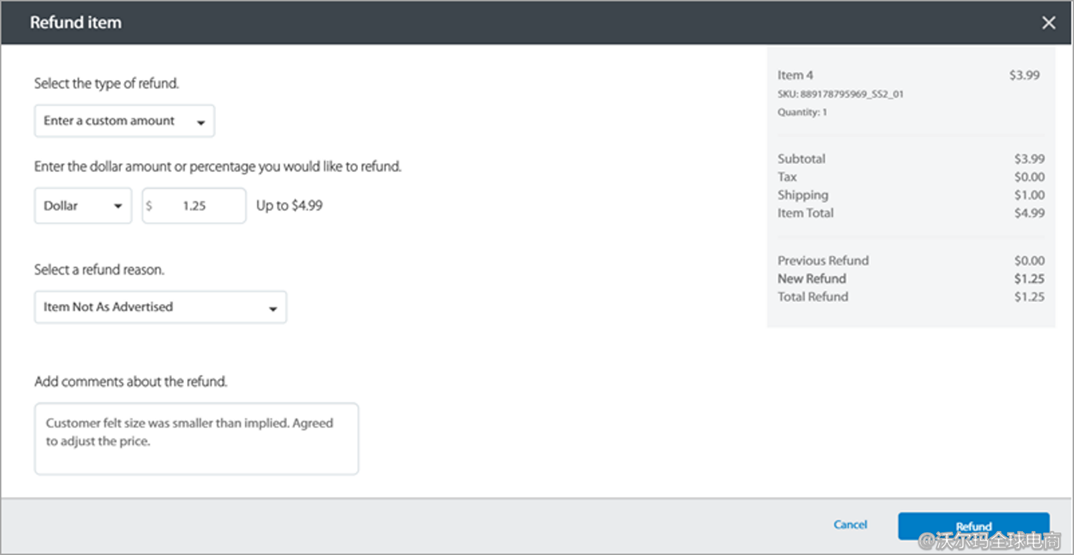
Task: Focus the refund comments text box
Action: pyautogui.click(x=196, y=438)
